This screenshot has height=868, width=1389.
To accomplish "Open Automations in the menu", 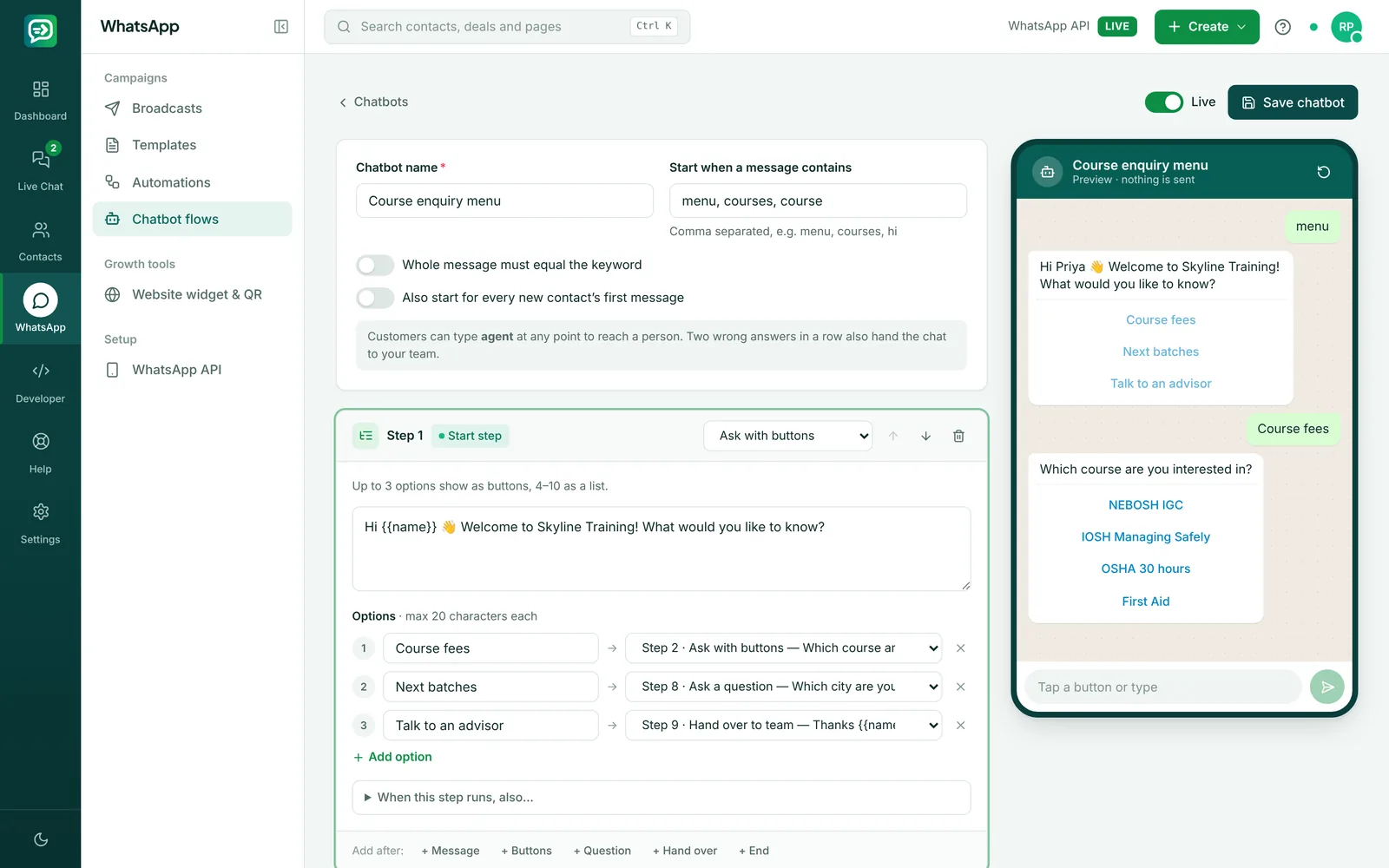I will point(192,182).
